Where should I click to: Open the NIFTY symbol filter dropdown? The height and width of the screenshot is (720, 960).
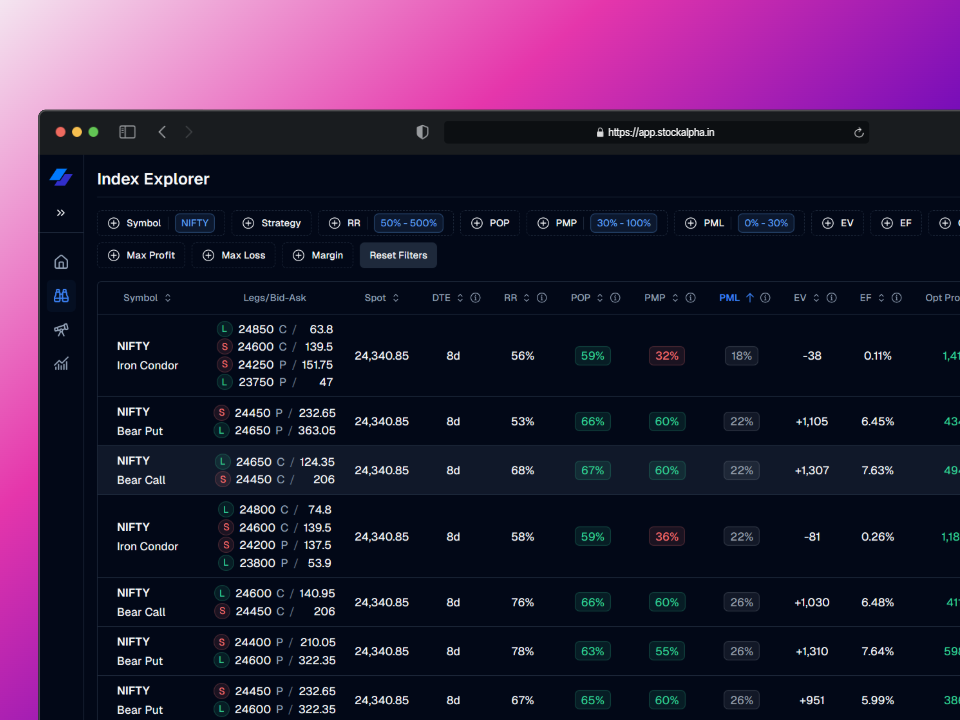tap(195, 222)
